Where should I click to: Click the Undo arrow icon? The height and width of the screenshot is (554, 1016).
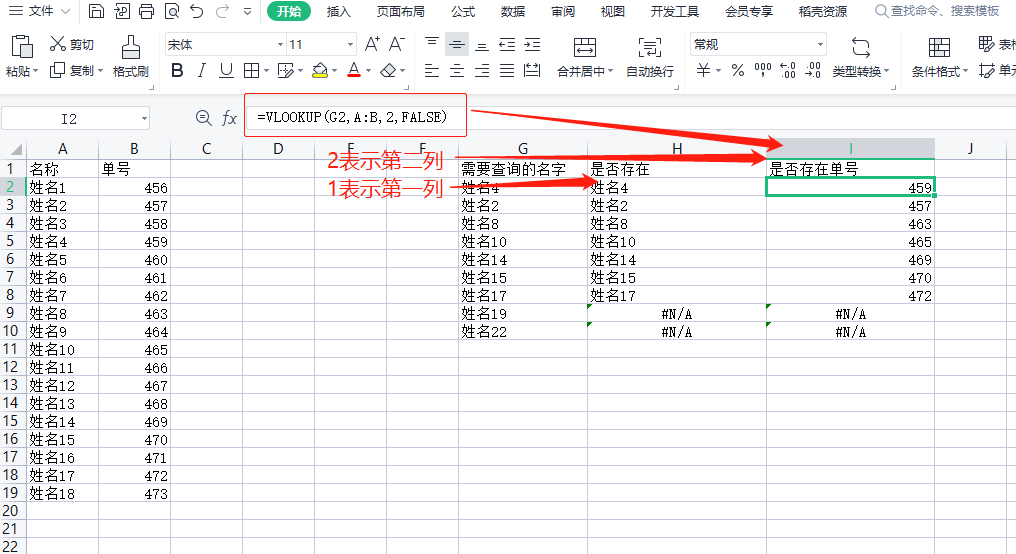pyautogui.click(x=197, y=12)
